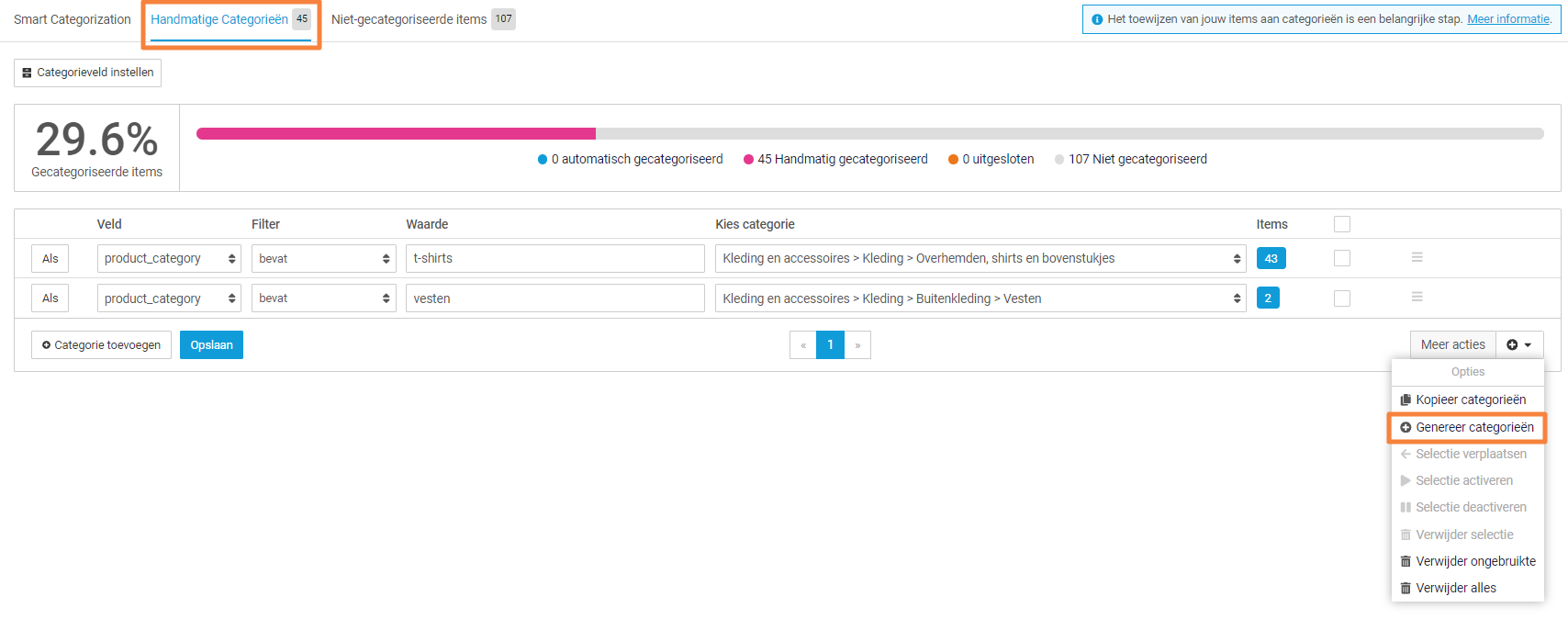The width and height of the screenshot is (1568, 619).
Task: Go to previous page arrow in pagination
Action: point(803,345)
